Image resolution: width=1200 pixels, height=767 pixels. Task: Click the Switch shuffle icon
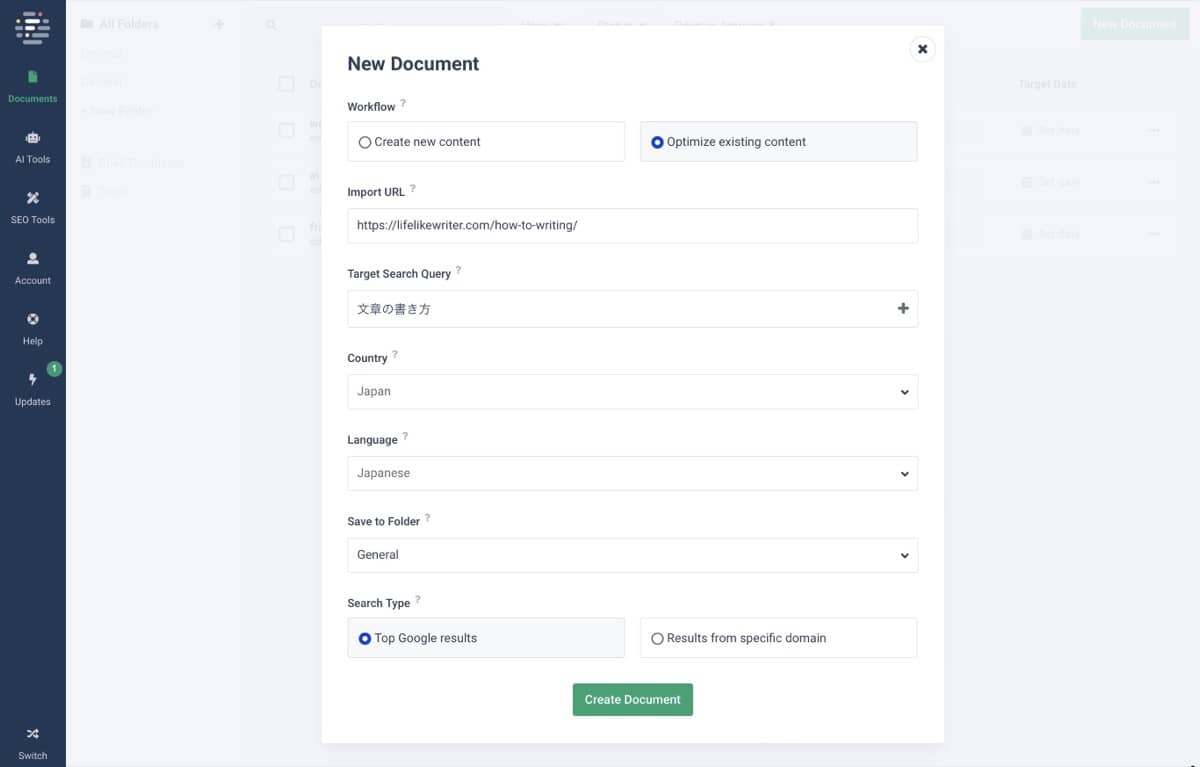pos(32,734)
